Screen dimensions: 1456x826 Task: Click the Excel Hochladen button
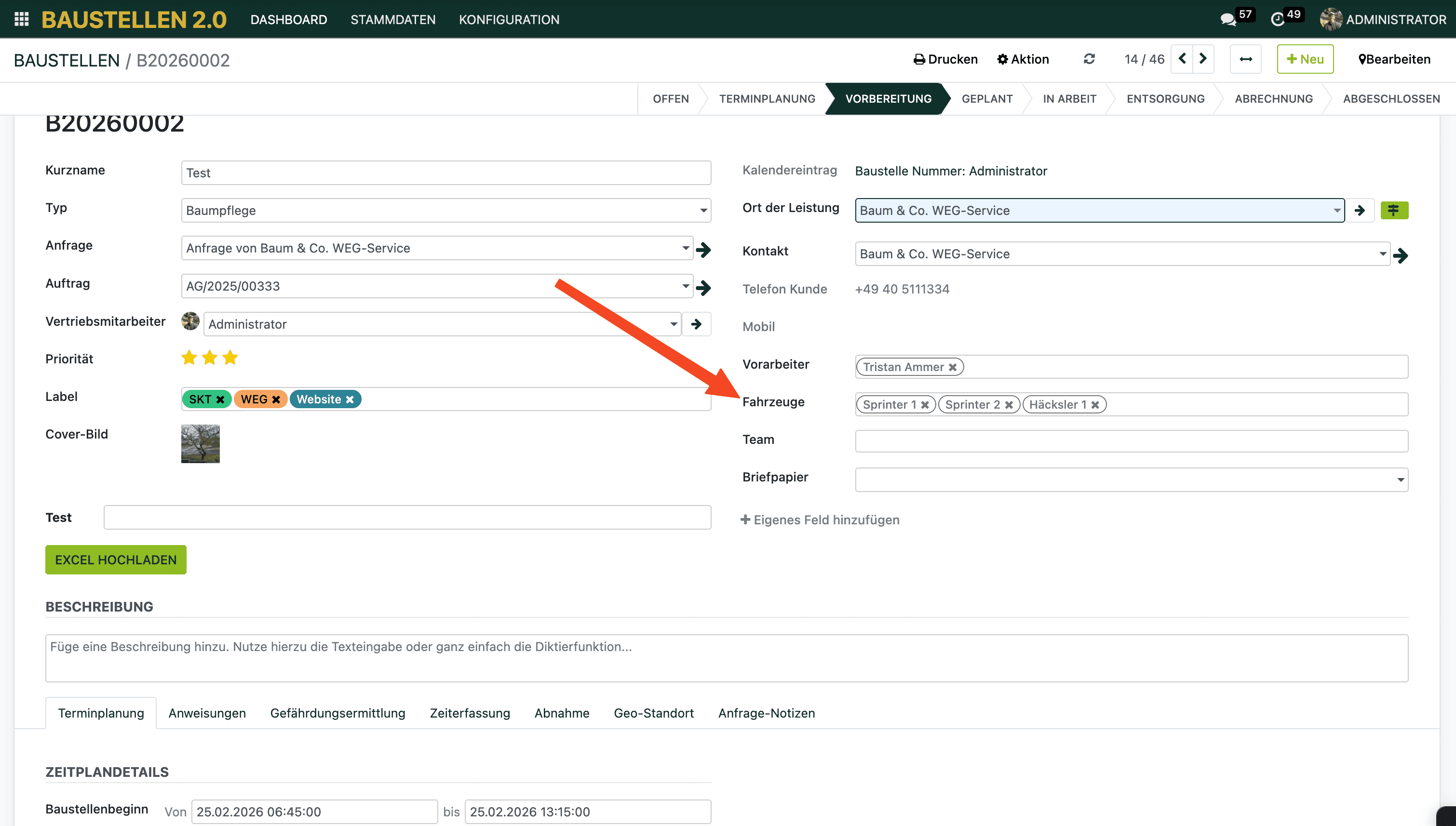tap(116, 560)
